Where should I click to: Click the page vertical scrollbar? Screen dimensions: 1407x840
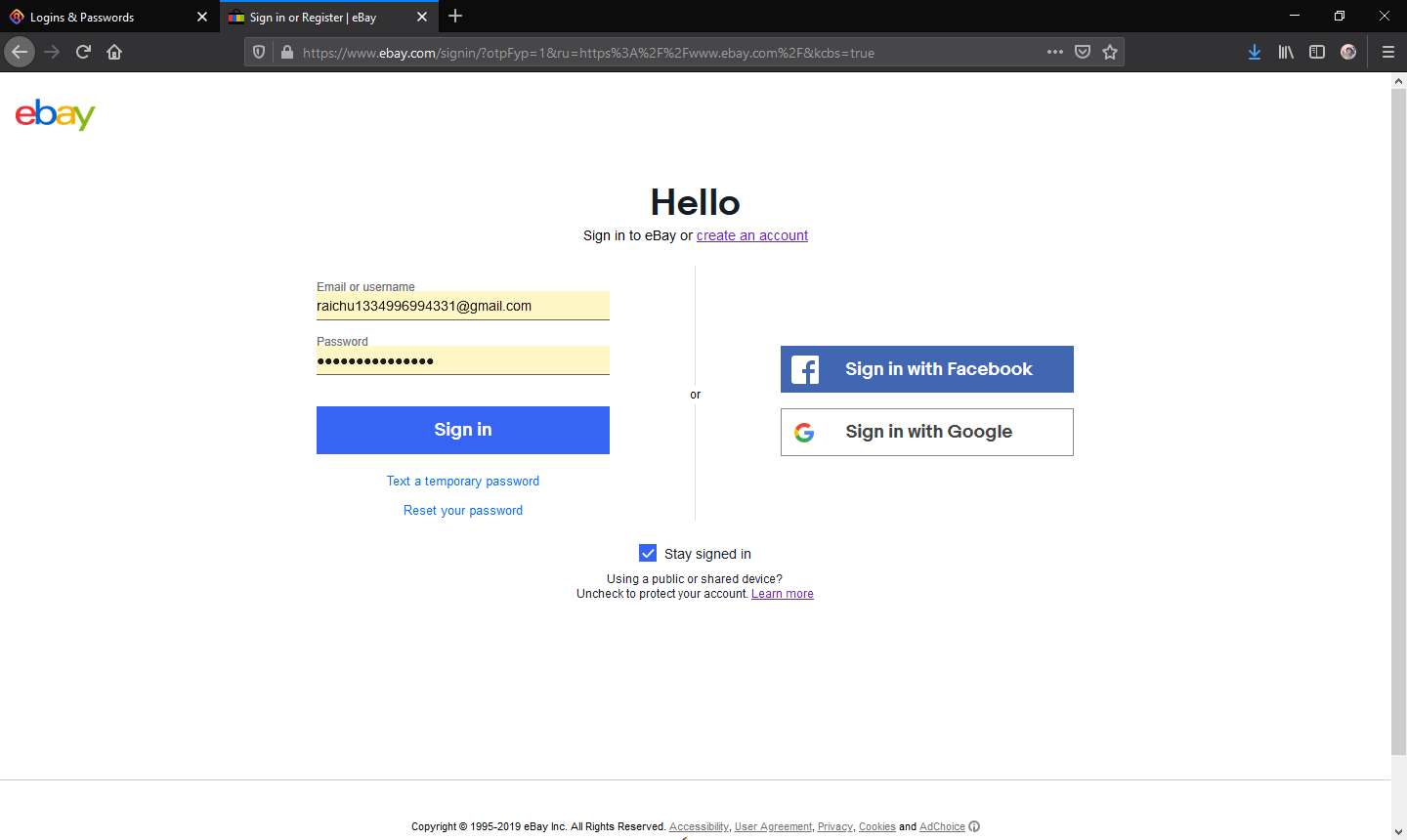(x=1398, y=420)
